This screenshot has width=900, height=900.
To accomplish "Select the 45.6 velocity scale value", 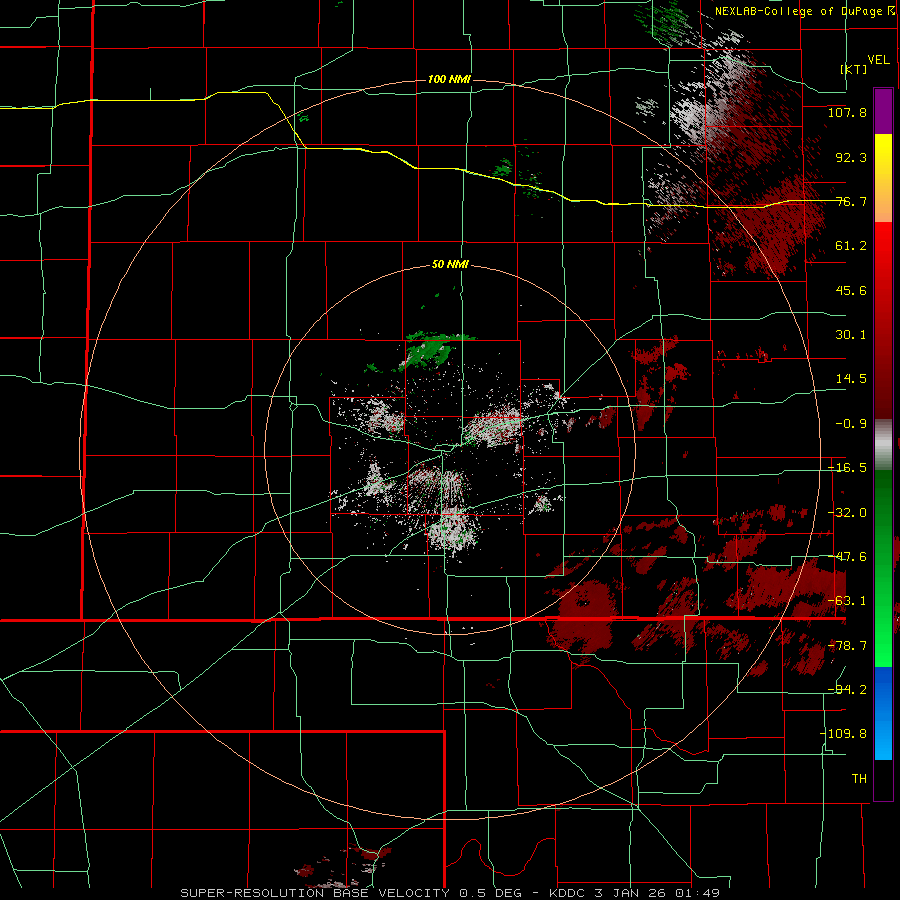I will click(x=851, y=290).
